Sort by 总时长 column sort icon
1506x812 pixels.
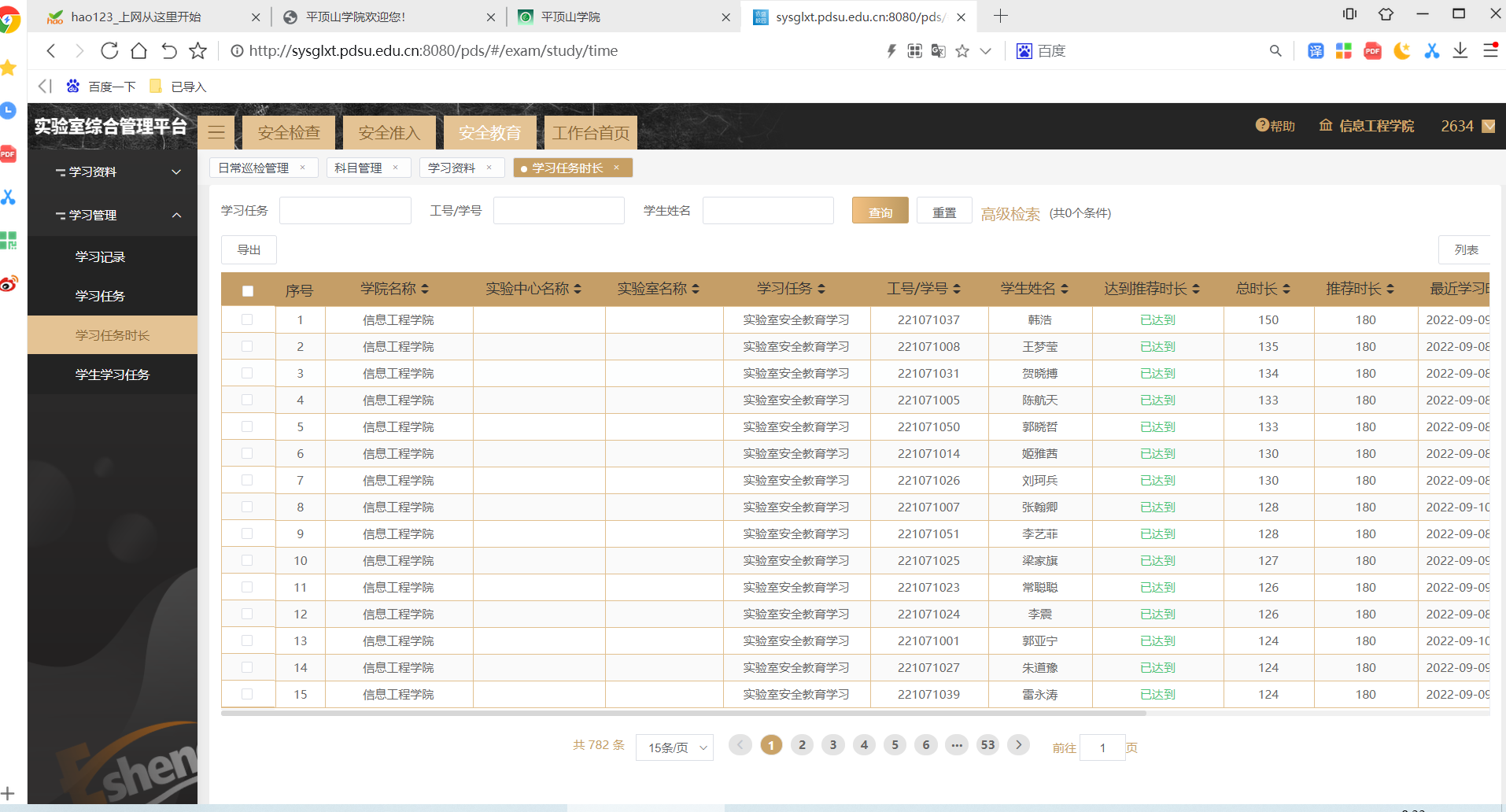pos(1286,289)
